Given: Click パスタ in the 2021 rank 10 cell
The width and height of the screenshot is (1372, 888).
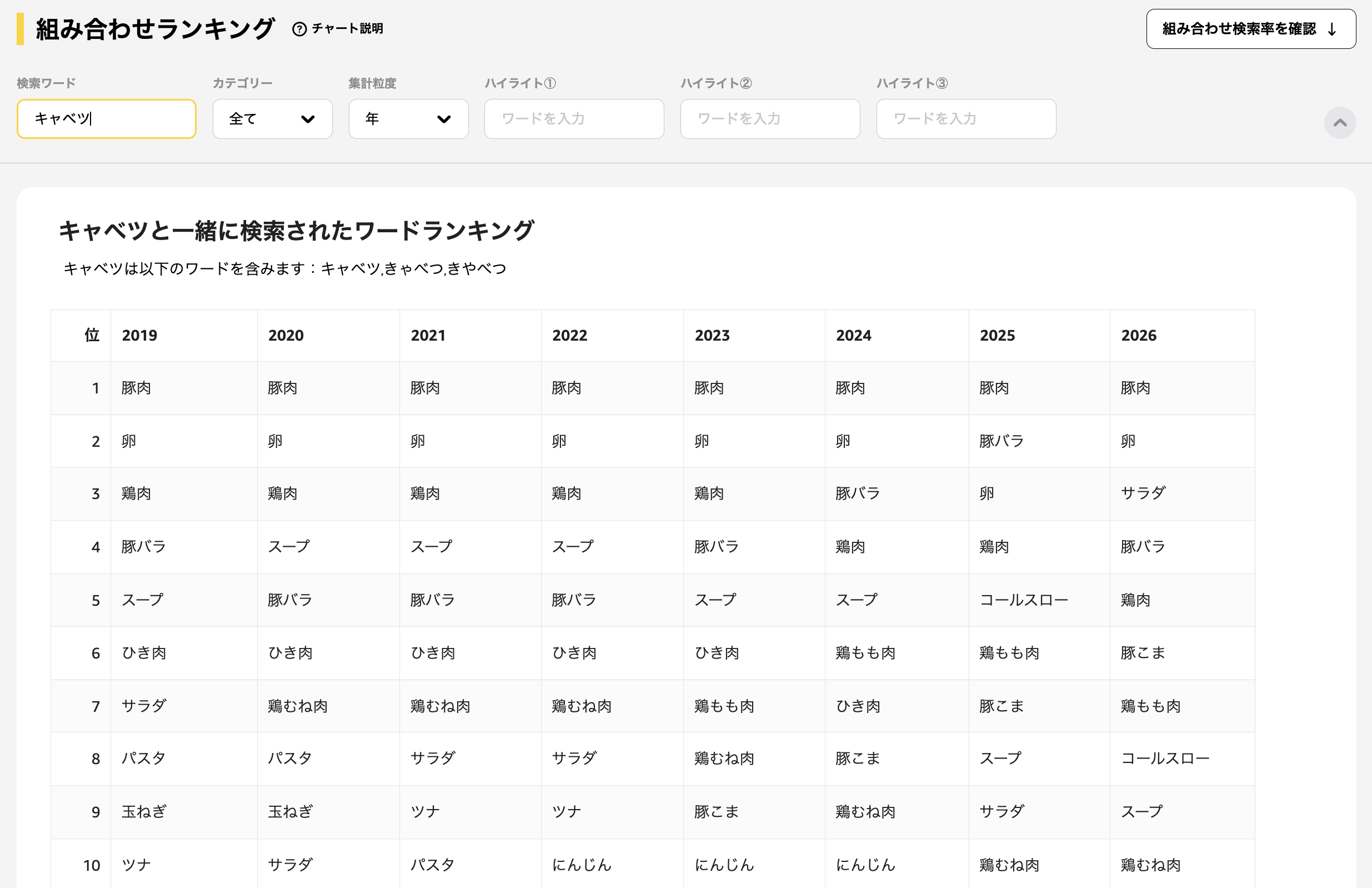Looking at the screenshot, I should point(432,865).
